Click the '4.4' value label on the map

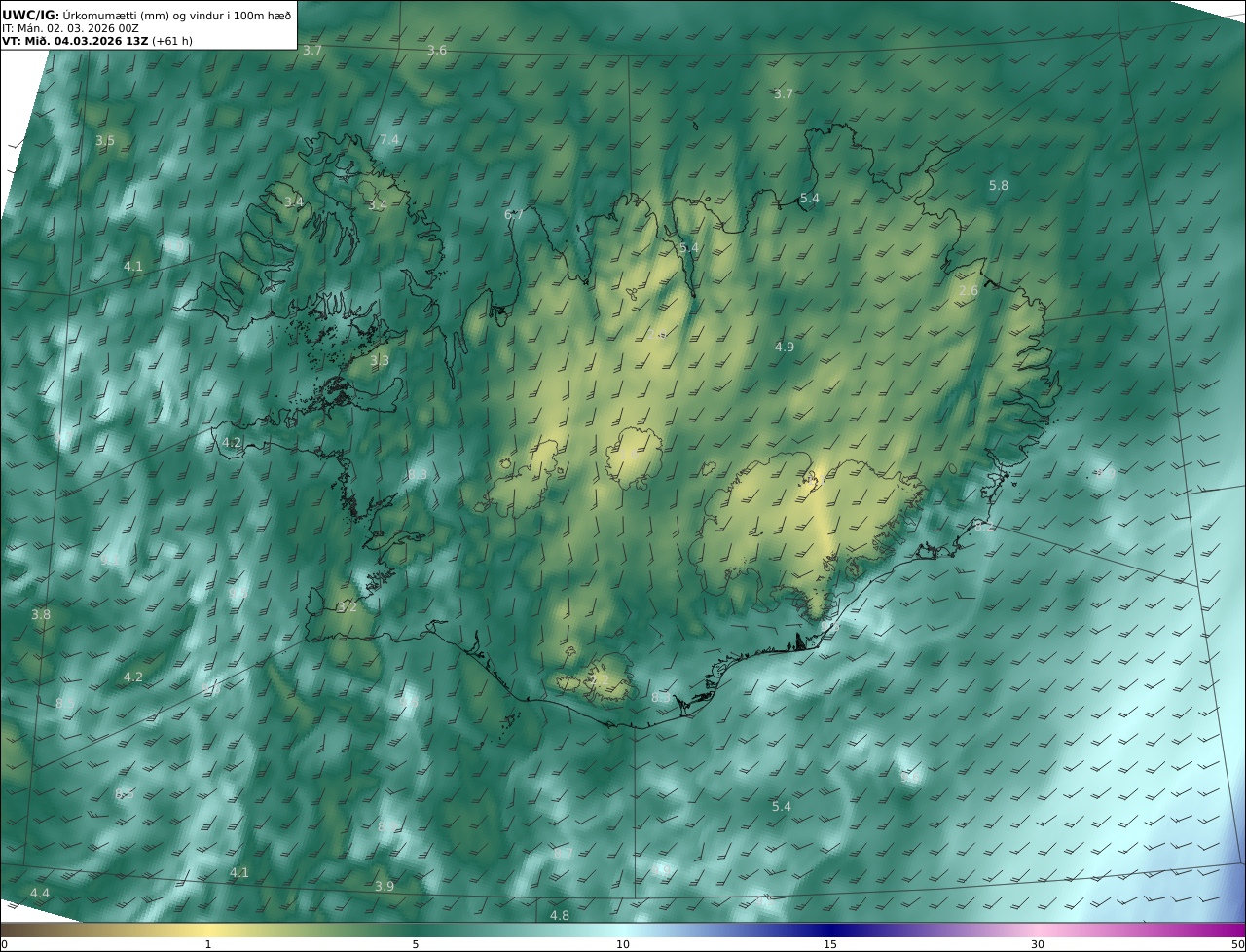click(x=40, y=894)
